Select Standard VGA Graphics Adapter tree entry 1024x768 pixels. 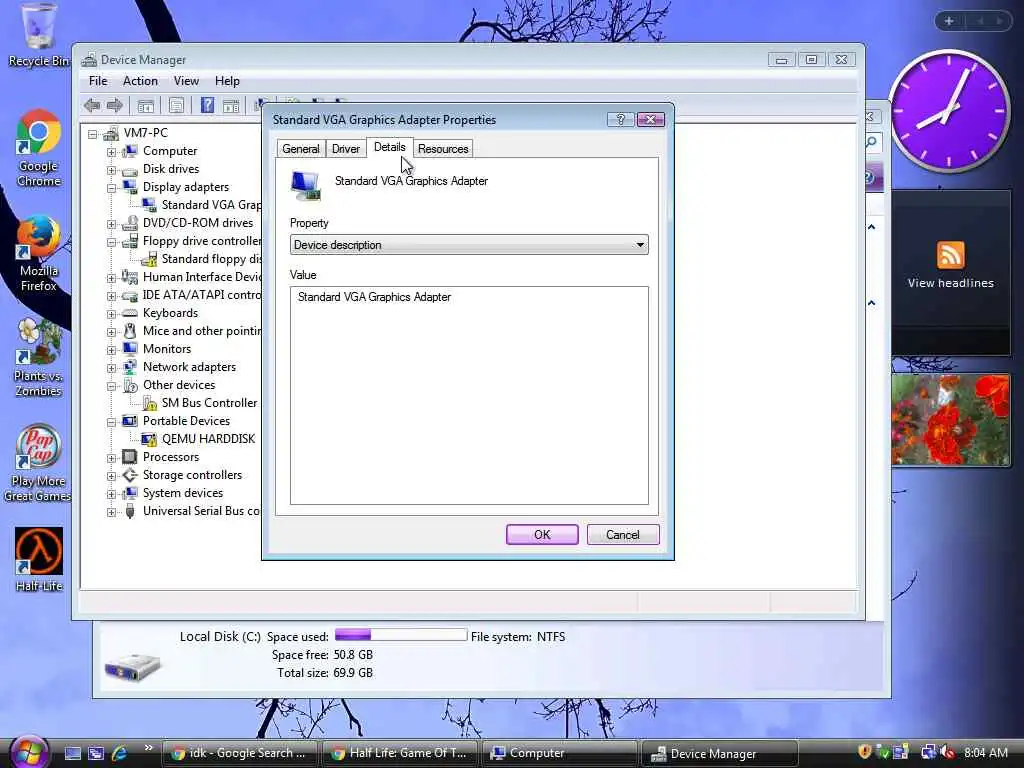pyautogui.click(x=211, y=205)
